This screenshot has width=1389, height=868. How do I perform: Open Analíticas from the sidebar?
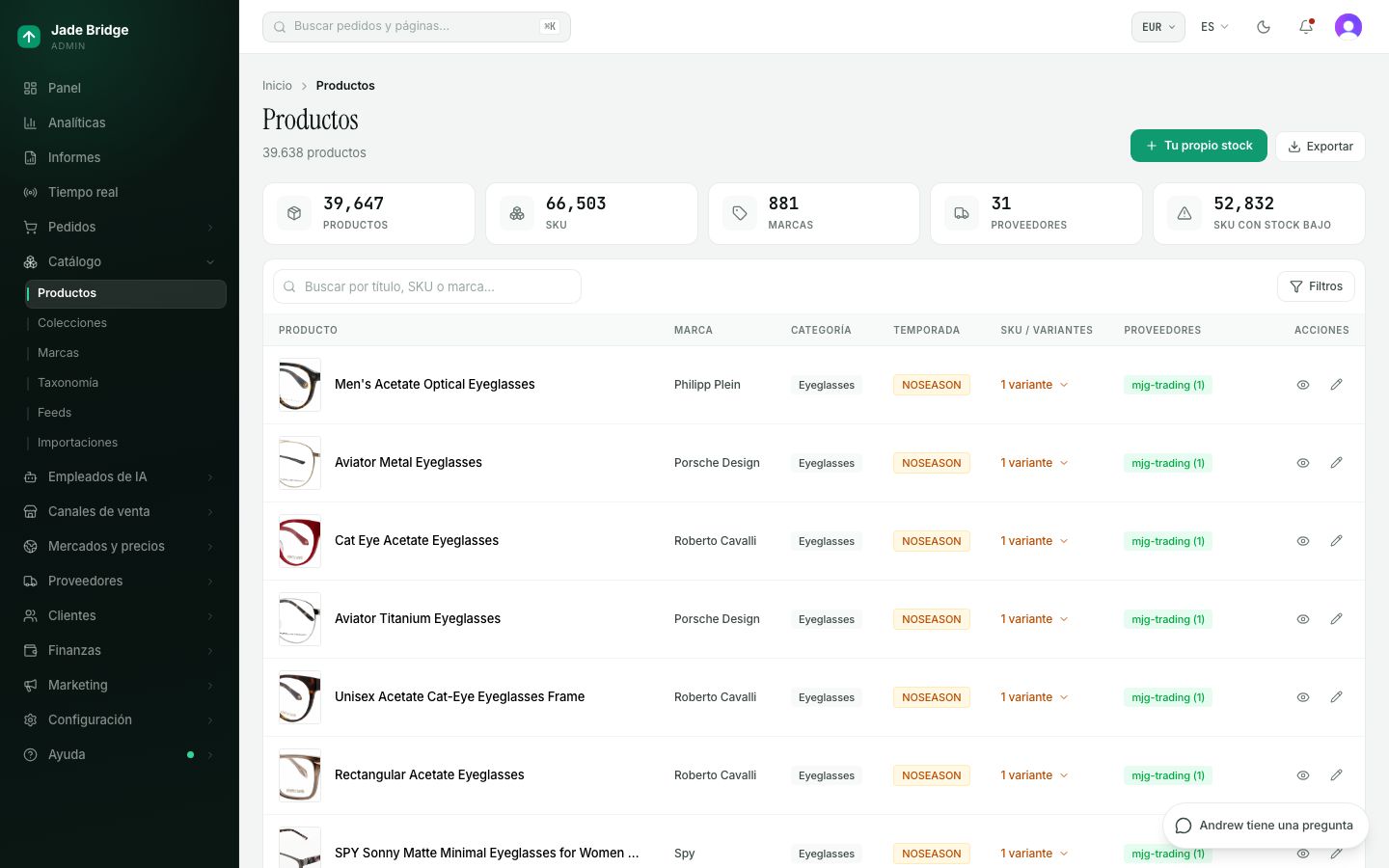click(120, 122)
